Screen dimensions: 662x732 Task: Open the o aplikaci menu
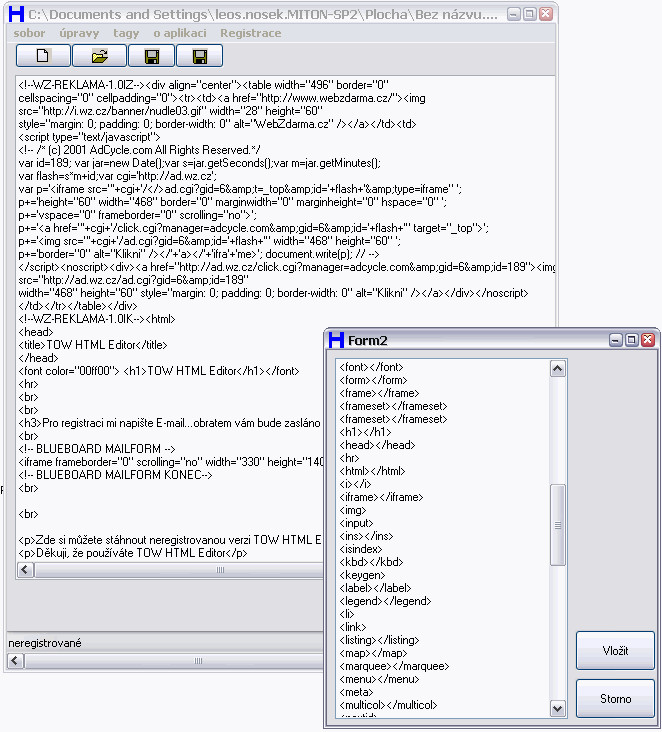[180, 33]
